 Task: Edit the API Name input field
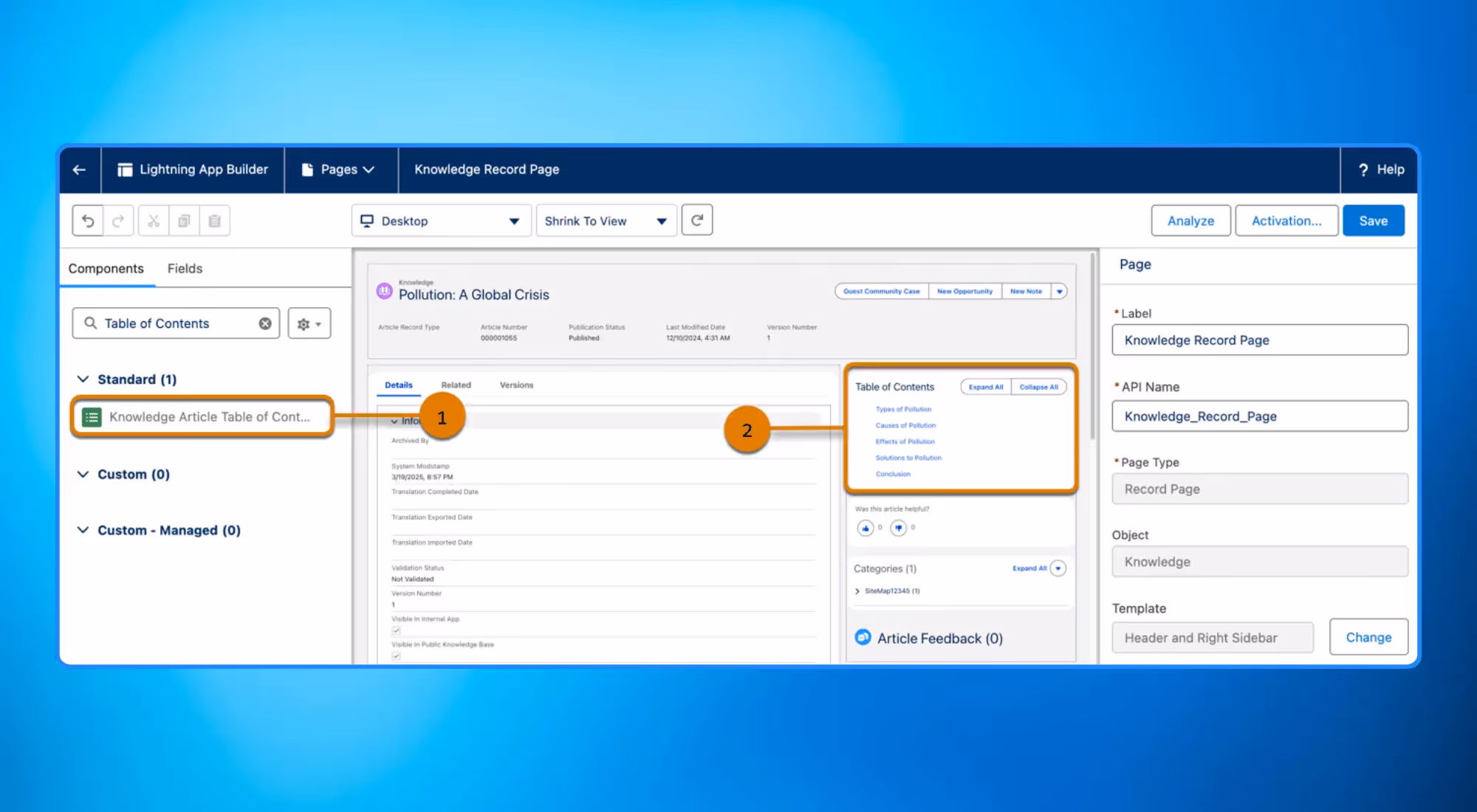[1260, 416]
